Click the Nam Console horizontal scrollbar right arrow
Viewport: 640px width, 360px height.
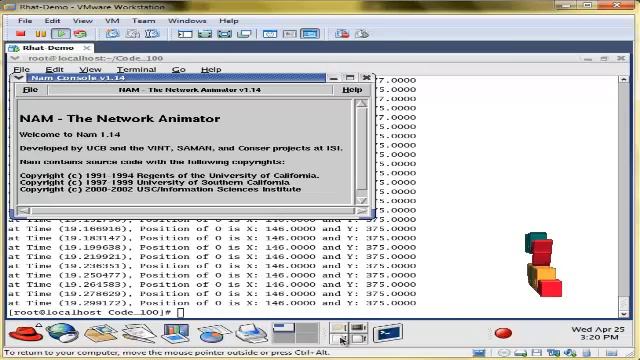coord(362,211)
